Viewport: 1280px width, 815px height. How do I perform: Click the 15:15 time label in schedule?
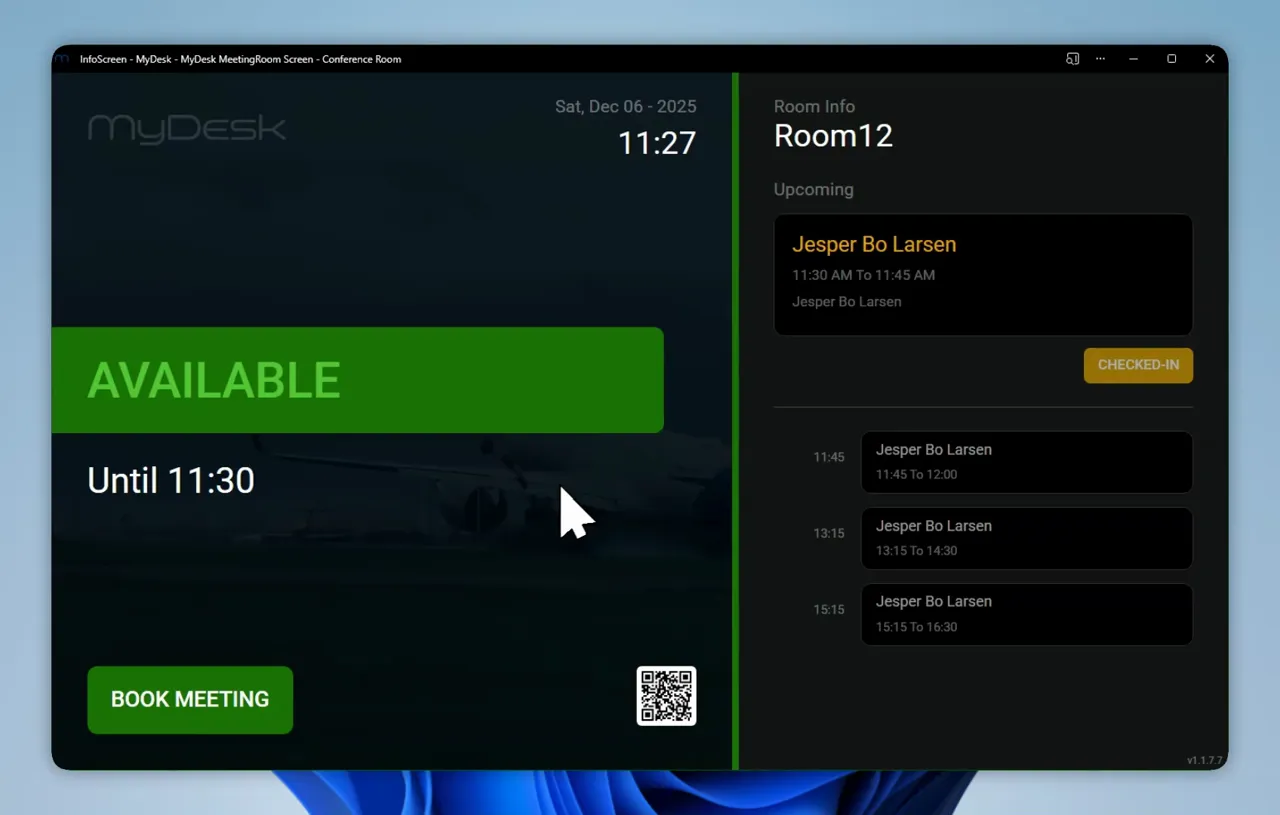click(829, 609)
